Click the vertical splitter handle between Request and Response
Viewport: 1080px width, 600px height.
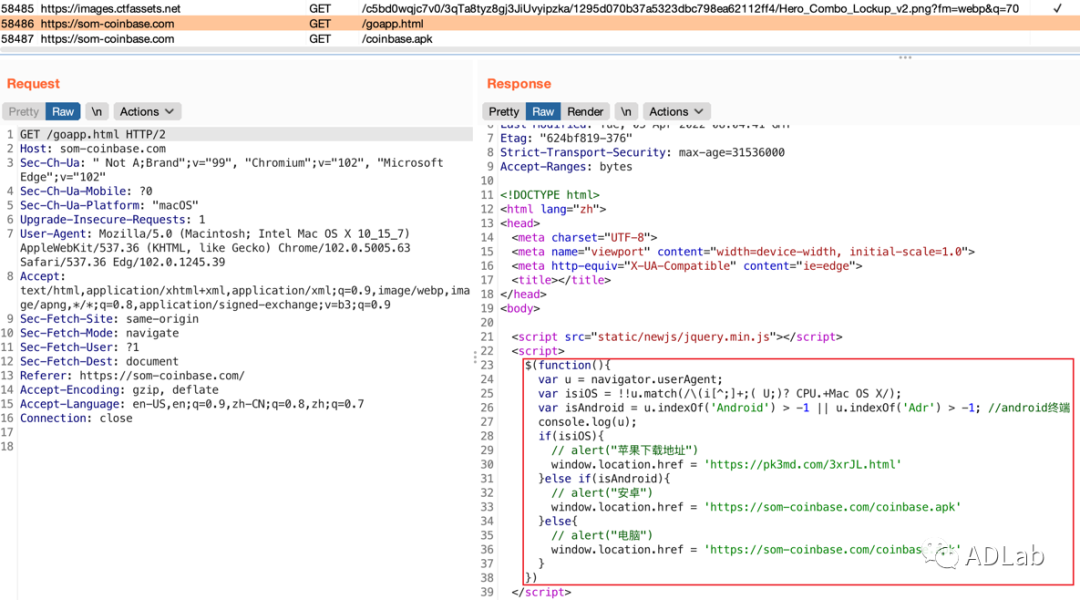pyautogui.click(x=474, y=356)
